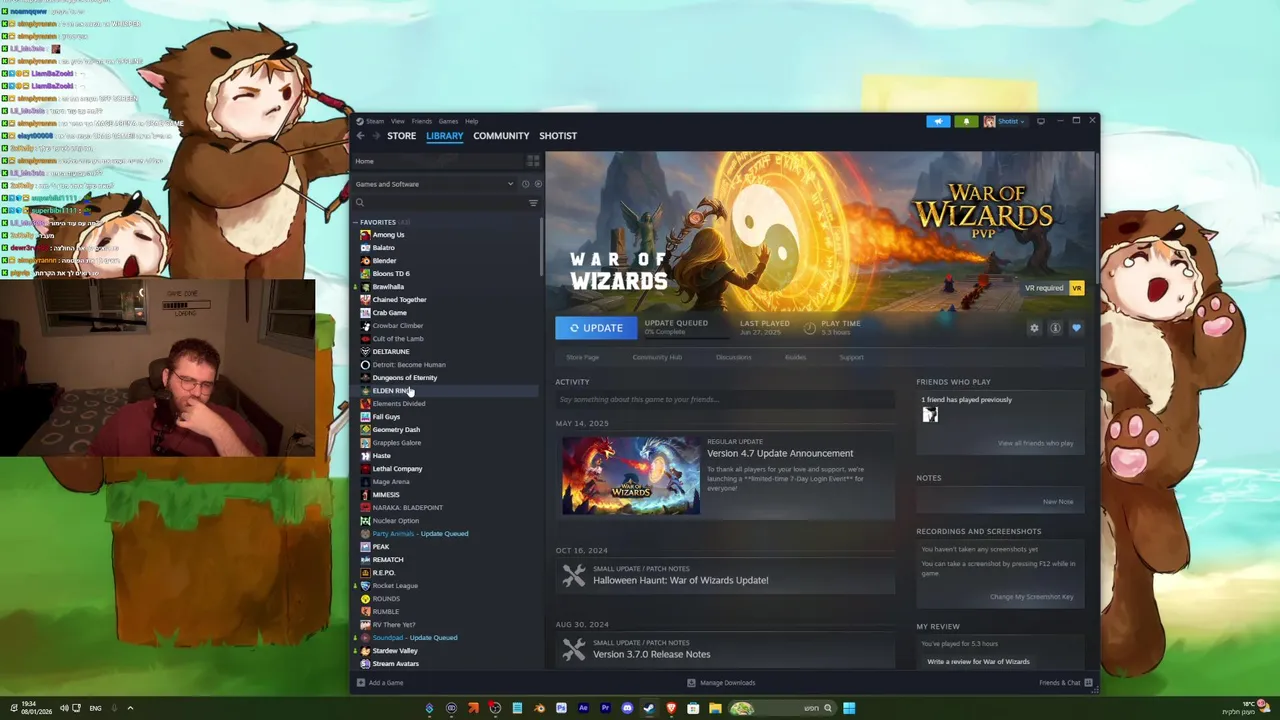Switch to the Community tab
Image resolution: width=1280 pixels, height=720 pixels.
501,136
